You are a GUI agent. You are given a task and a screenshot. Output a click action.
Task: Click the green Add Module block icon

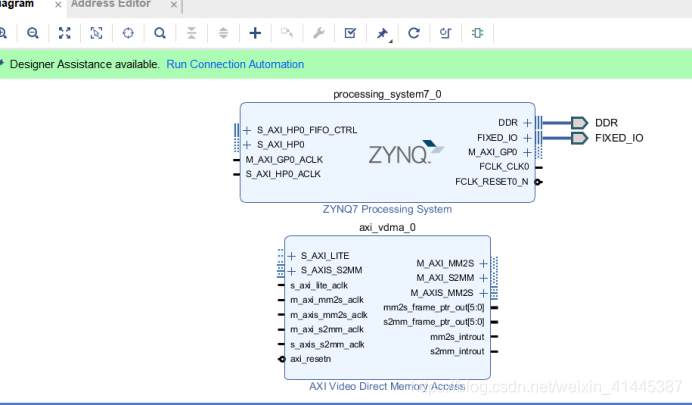pyautogui.click(x=478, y=33)
